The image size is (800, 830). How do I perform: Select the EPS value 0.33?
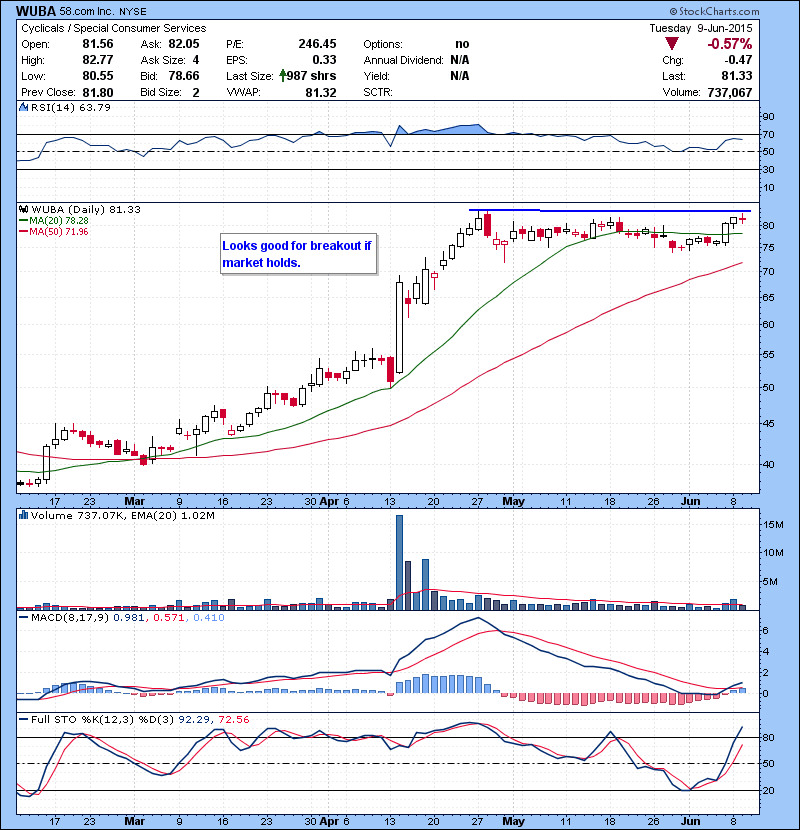click(x=324, y=60)
